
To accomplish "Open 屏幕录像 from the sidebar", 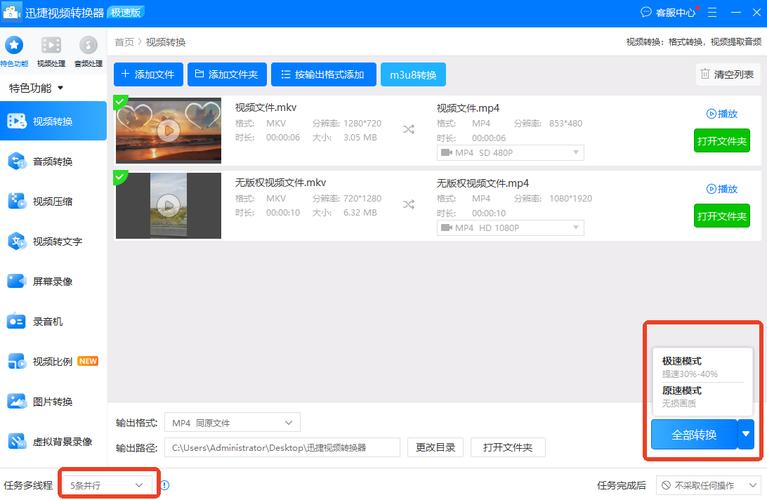I will (53, 281).
